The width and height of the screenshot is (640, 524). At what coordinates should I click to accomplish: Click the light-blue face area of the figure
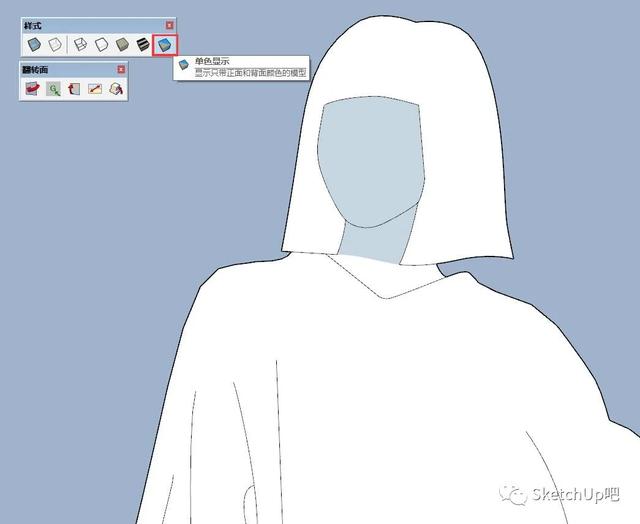[371, 161]
